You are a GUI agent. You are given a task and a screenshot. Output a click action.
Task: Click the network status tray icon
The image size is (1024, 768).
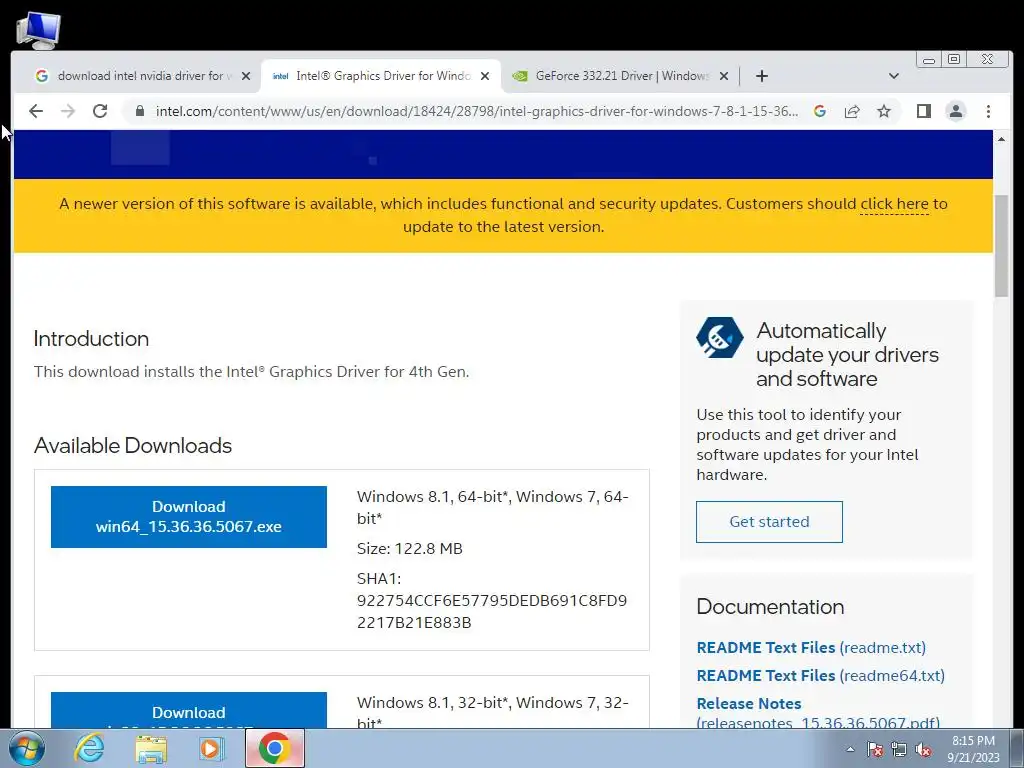899,749
